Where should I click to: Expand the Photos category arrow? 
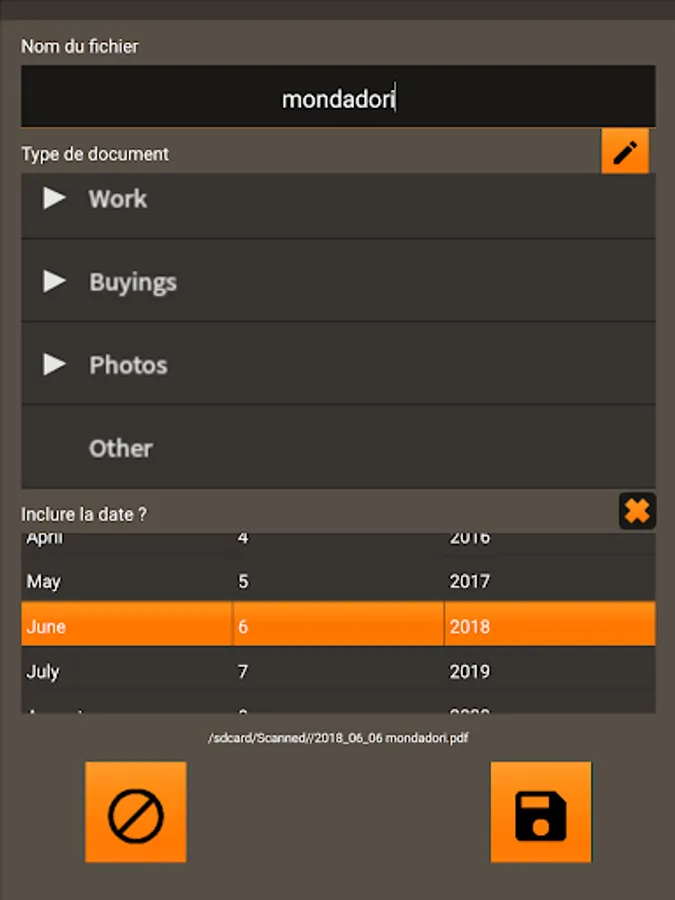[54, 365]
